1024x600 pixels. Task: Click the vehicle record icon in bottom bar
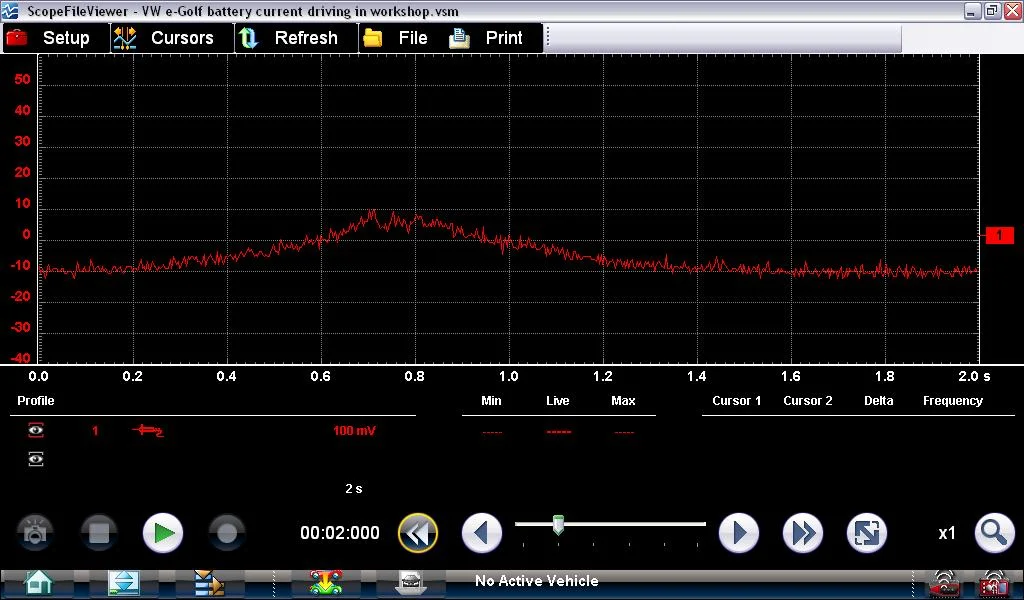(x=411, y=582)
